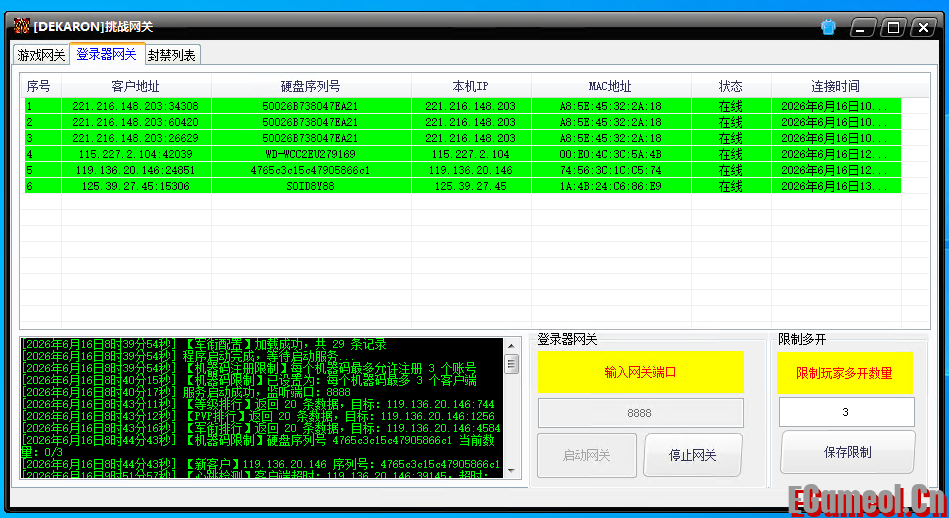Click disk serial WD-WCC2EU279169
This screenshot has height=518, width=949.
click(310, 154)
